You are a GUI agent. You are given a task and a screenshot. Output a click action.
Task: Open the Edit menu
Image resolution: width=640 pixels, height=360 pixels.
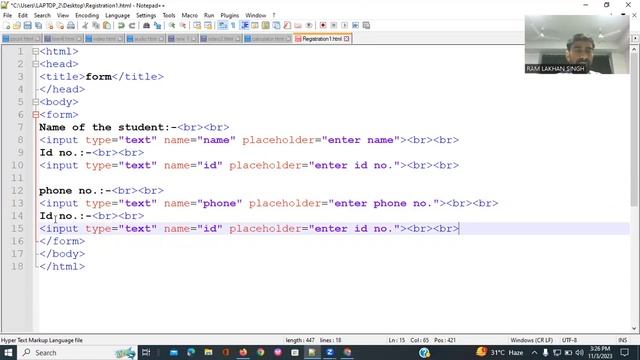tap(23, 16)
